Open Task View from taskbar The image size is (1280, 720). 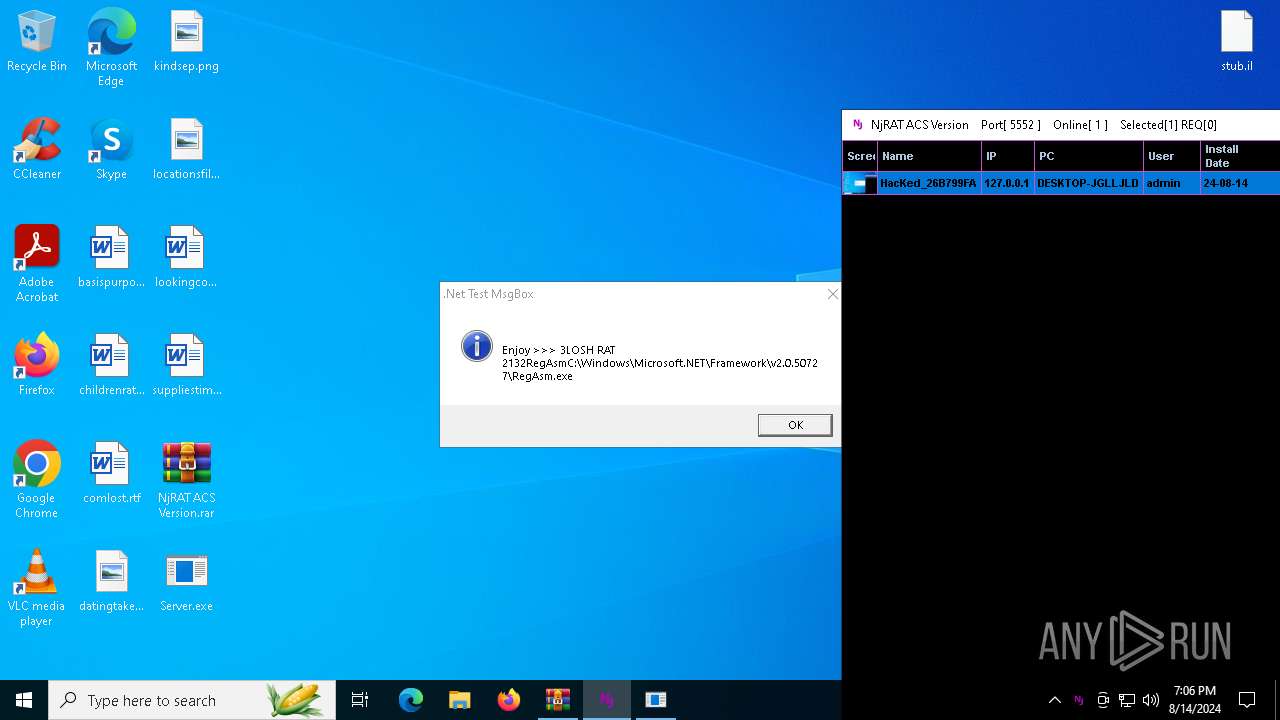click(x=360, y=700)
